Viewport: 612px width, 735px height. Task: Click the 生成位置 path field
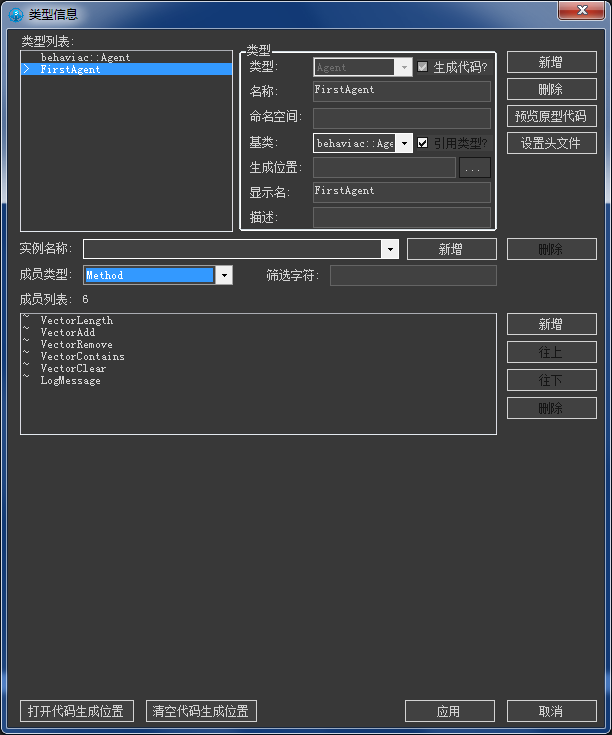(384, 167)
